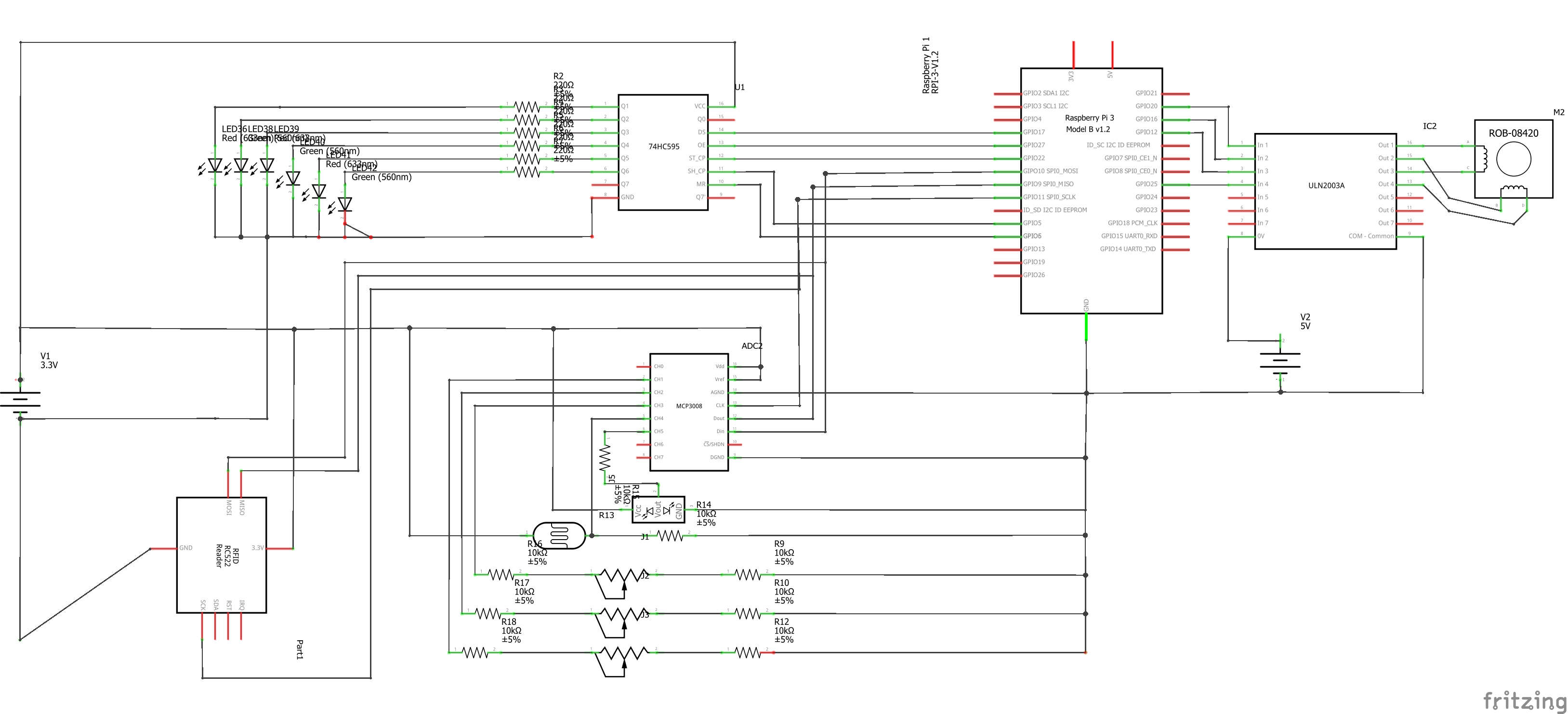Image resolution: width=1568 pixels, height=714 pixels.
Task: Click the SCK pin on RFID reader
Action: pyautogui.click(x=203, y=605)
